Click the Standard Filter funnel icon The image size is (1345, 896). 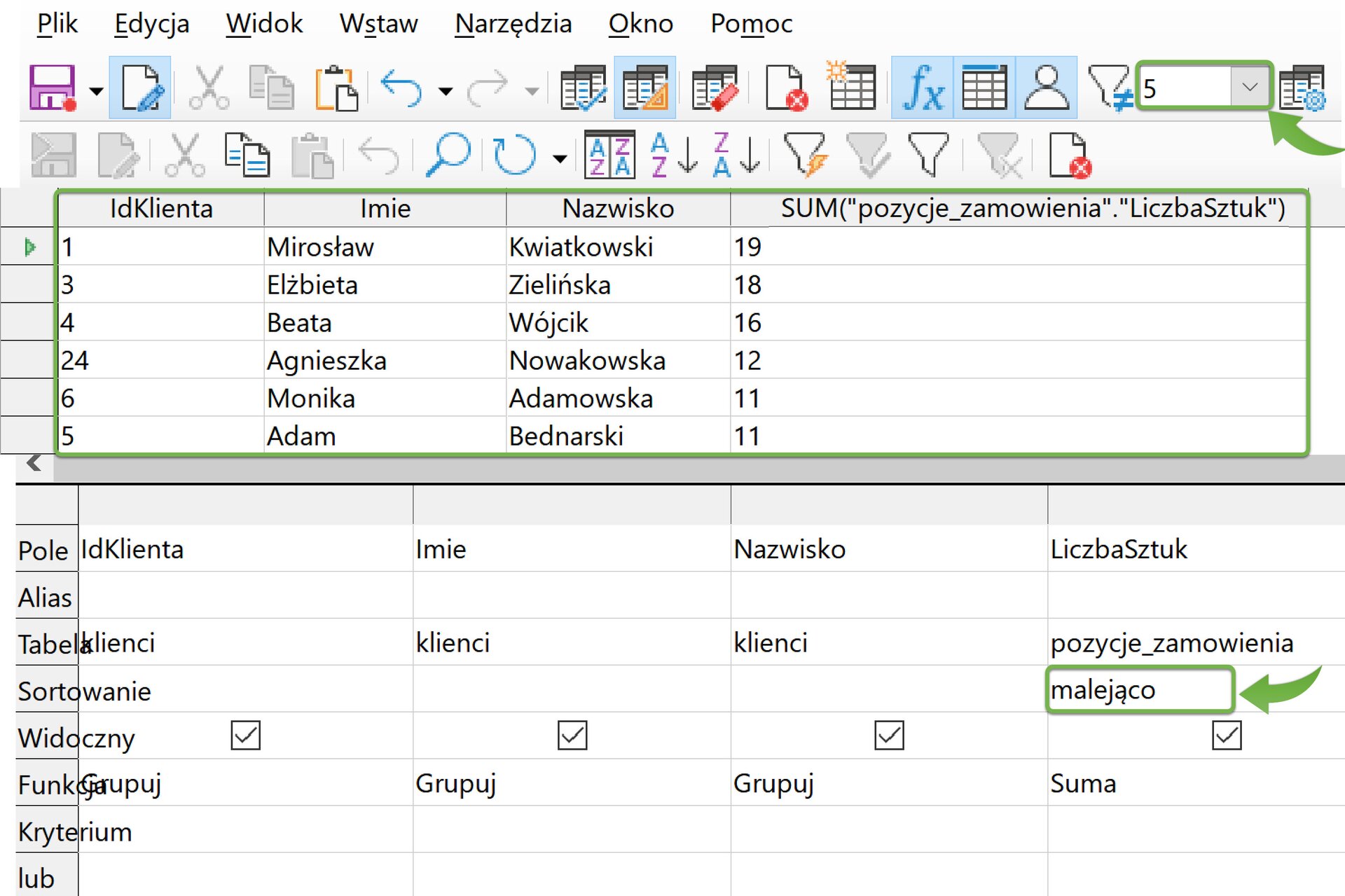click(928, 155)
